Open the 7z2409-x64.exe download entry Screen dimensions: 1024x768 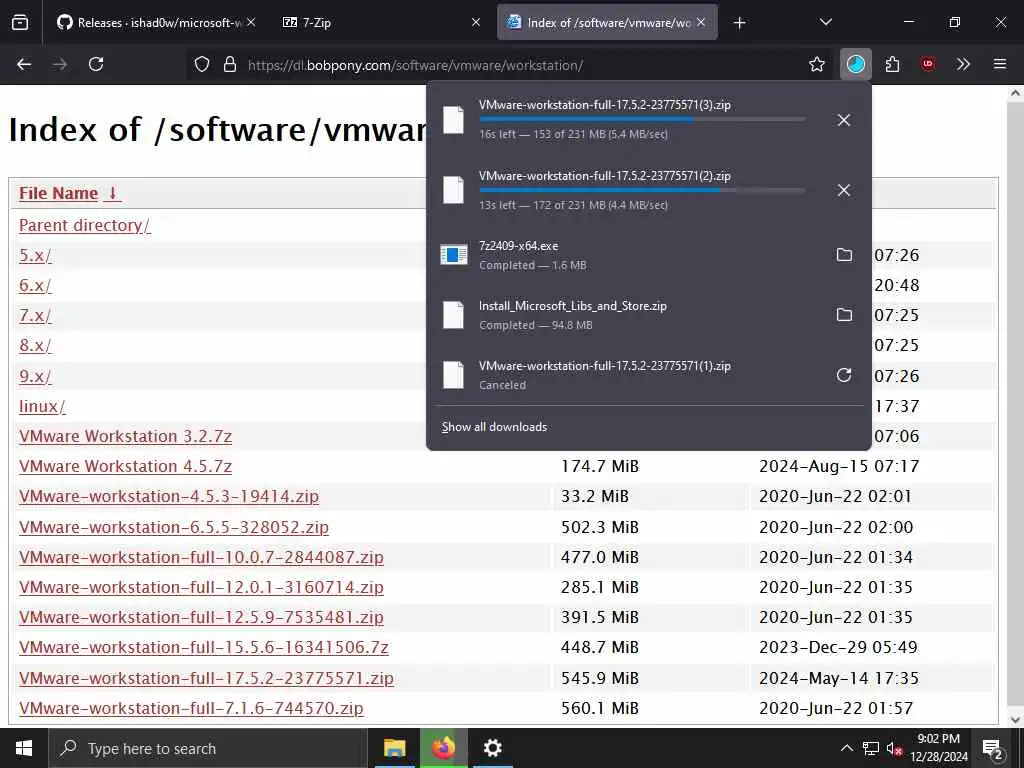627,255
